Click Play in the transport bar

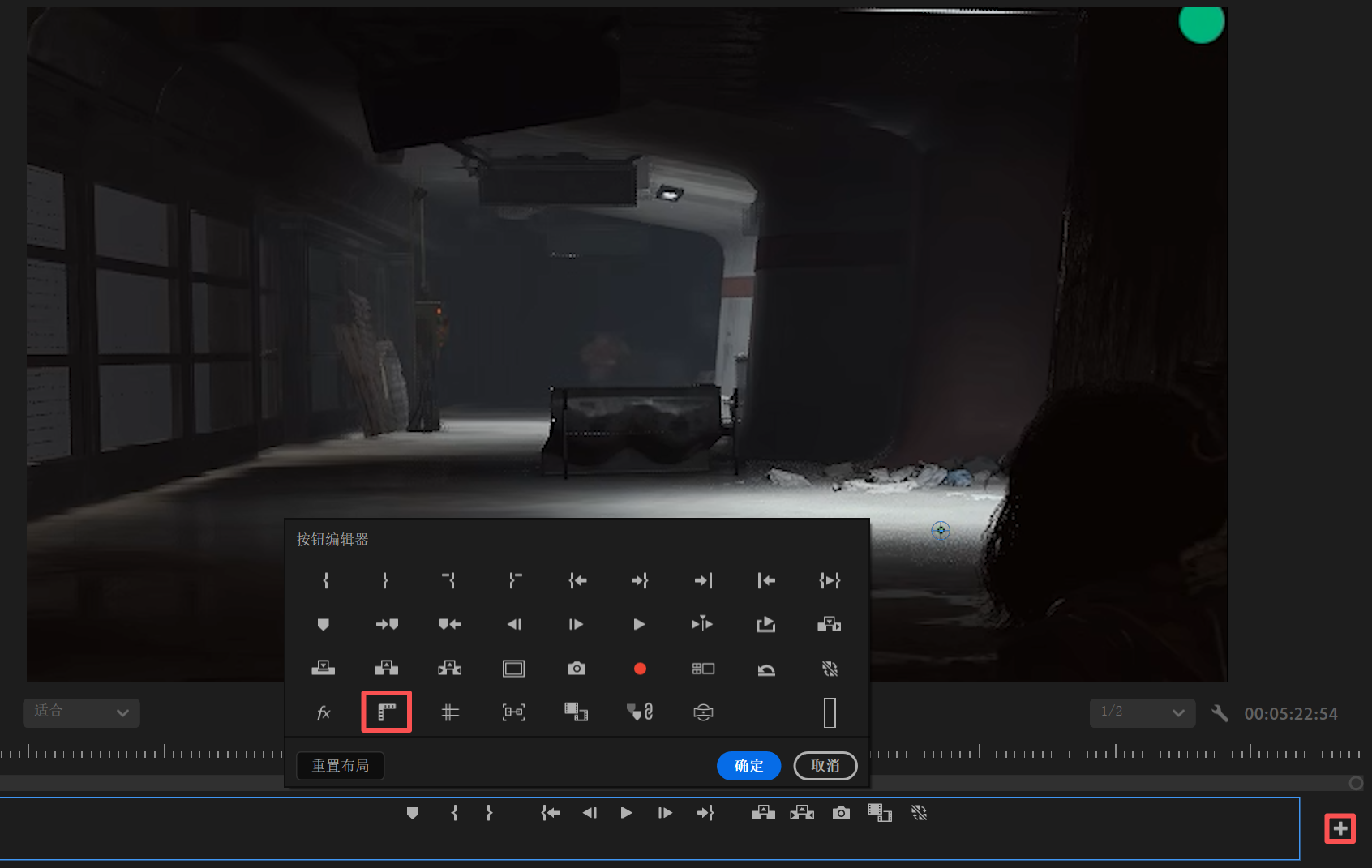(626, 813)
